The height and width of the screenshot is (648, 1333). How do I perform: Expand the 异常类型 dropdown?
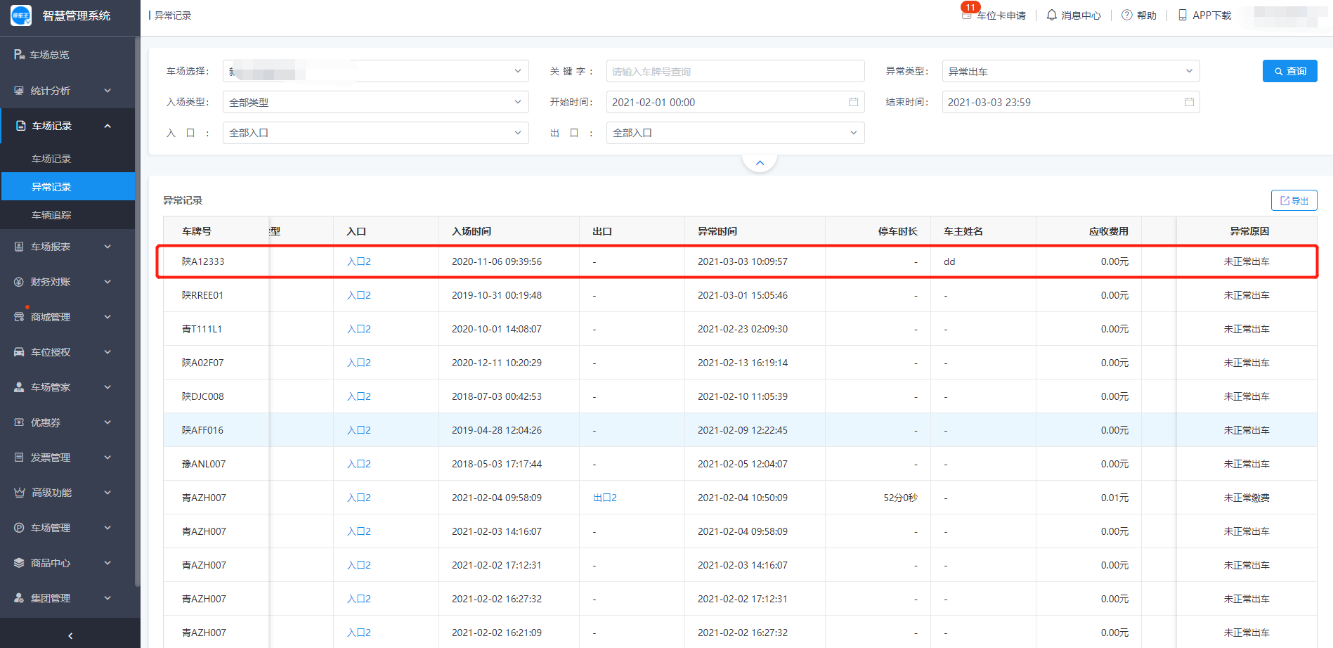tap(1070, 71)
